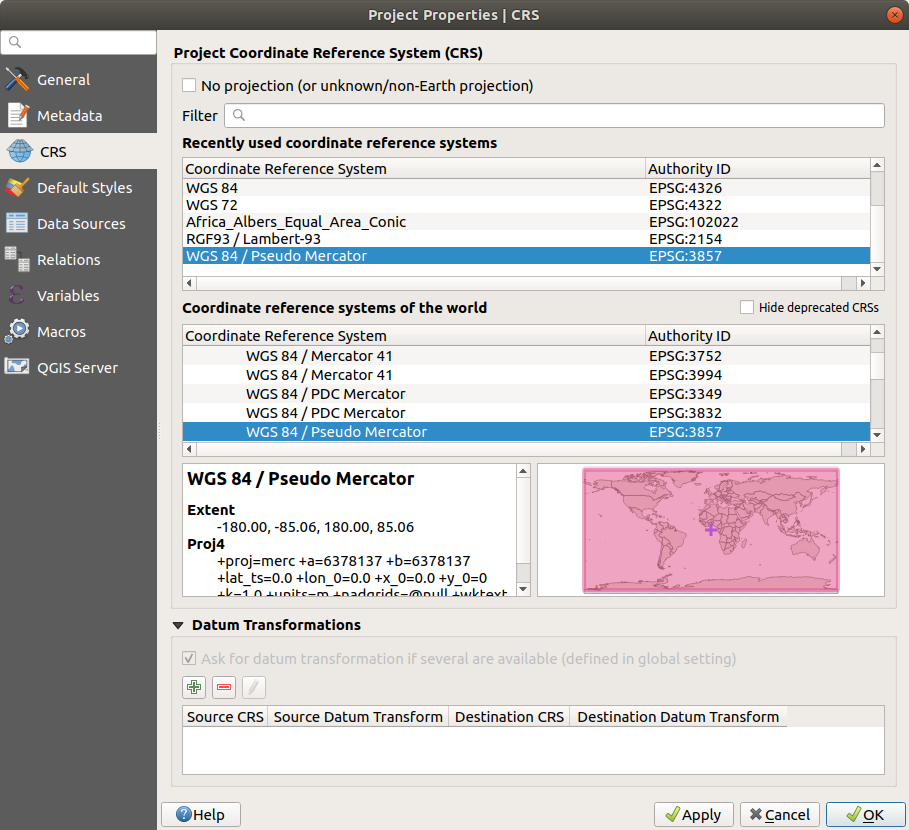
Task: Add datum transformation with green plus
Action: 194,687
